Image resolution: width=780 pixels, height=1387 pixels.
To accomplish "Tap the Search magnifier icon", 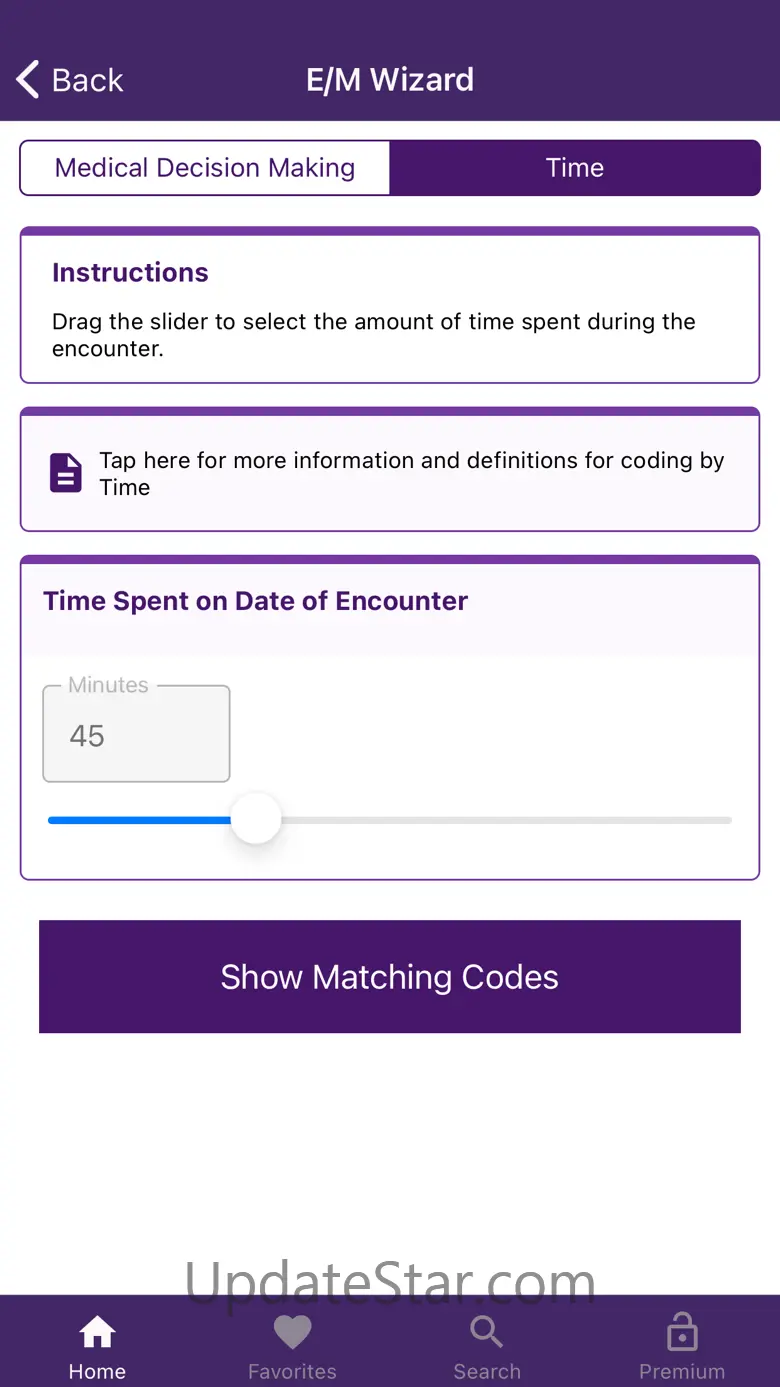I will (x=487, y=1332).
